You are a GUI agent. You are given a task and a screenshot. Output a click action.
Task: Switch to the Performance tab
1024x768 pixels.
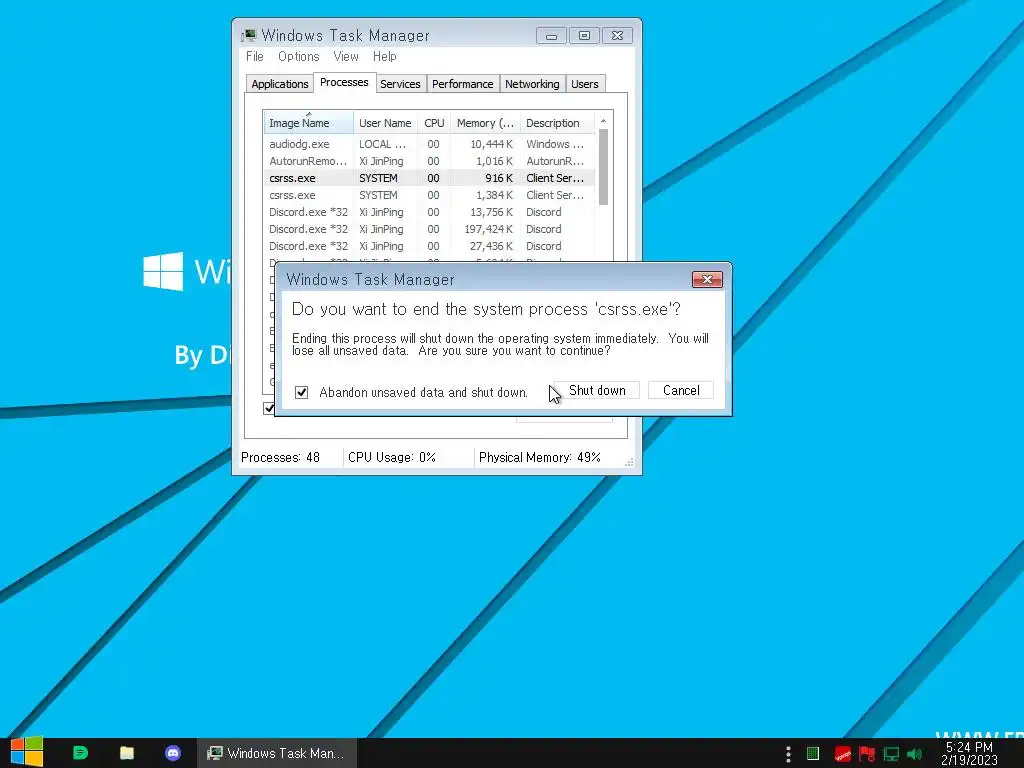coord(462,84)
